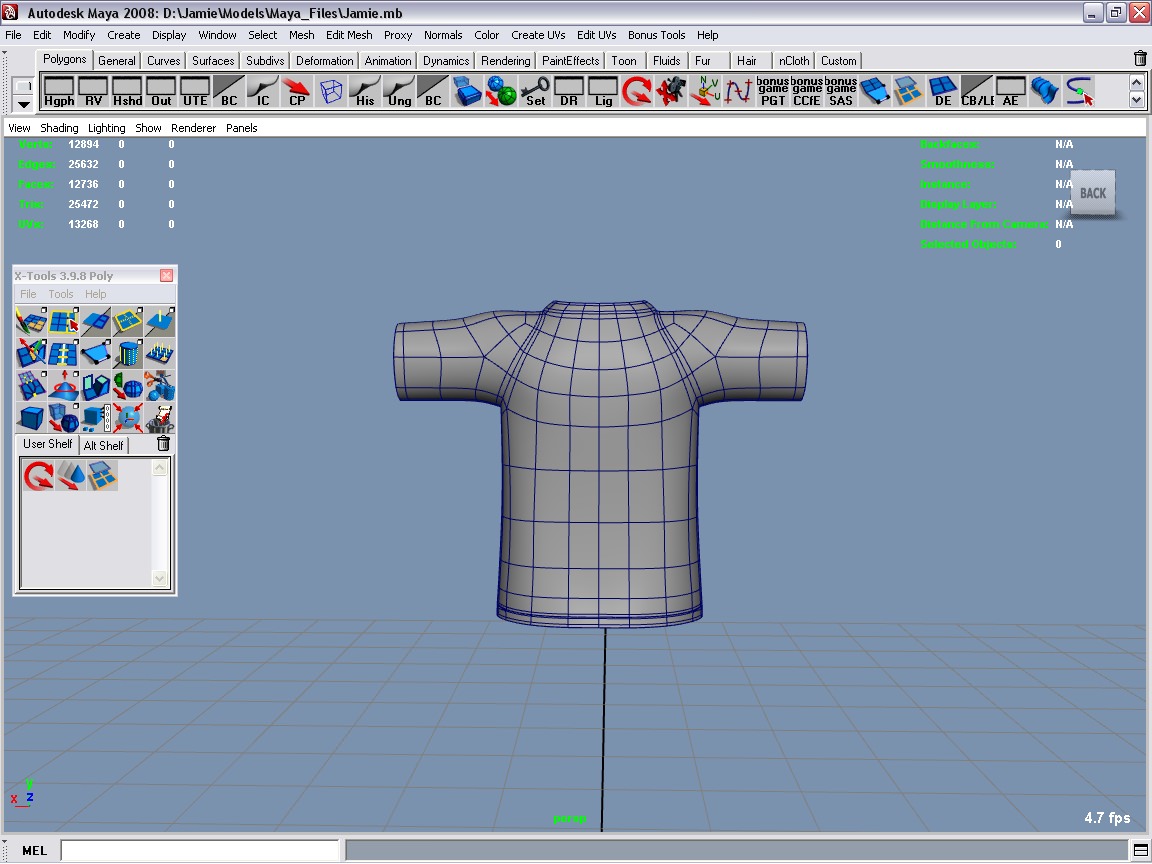
Task: Open the viewport Panels menu
Action: pos(242,128)
